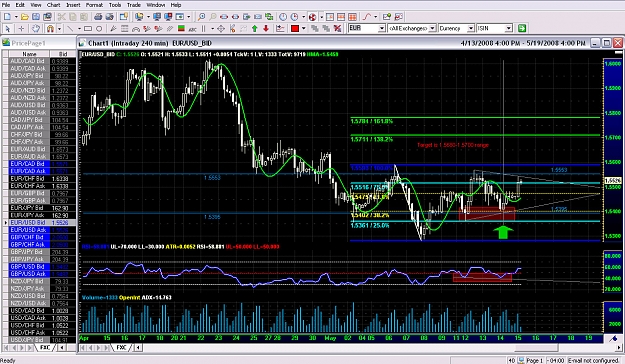Open the Insert menu

(x=73, y=5)
